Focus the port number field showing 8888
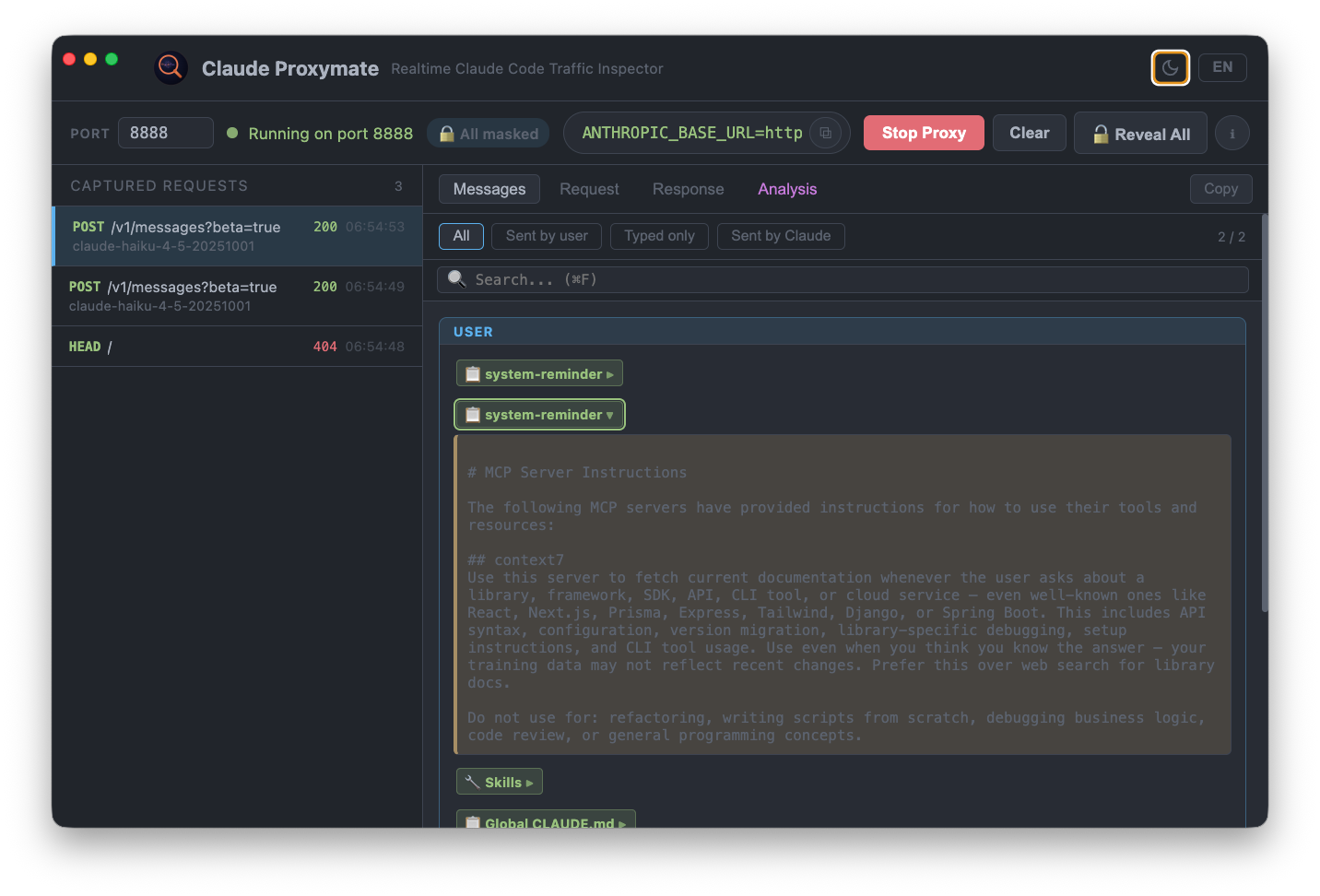The height and width of the screenshot is (896, 1320). 166,133
